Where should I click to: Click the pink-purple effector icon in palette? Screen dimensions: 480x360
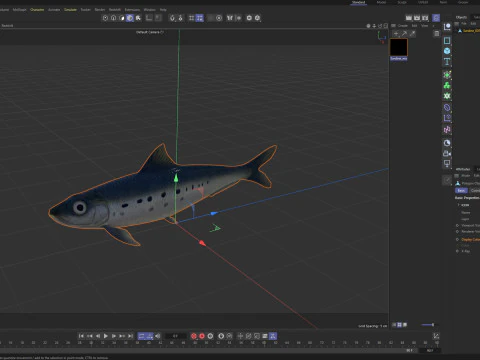(447, 130)
